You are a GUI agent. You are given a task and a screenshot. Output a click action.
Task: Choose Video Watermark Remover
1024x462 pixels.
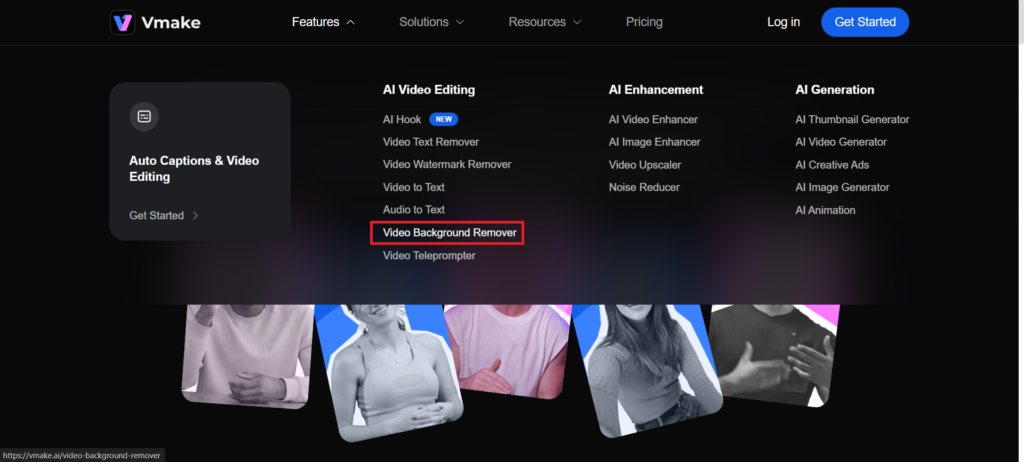tap(446, 164)
